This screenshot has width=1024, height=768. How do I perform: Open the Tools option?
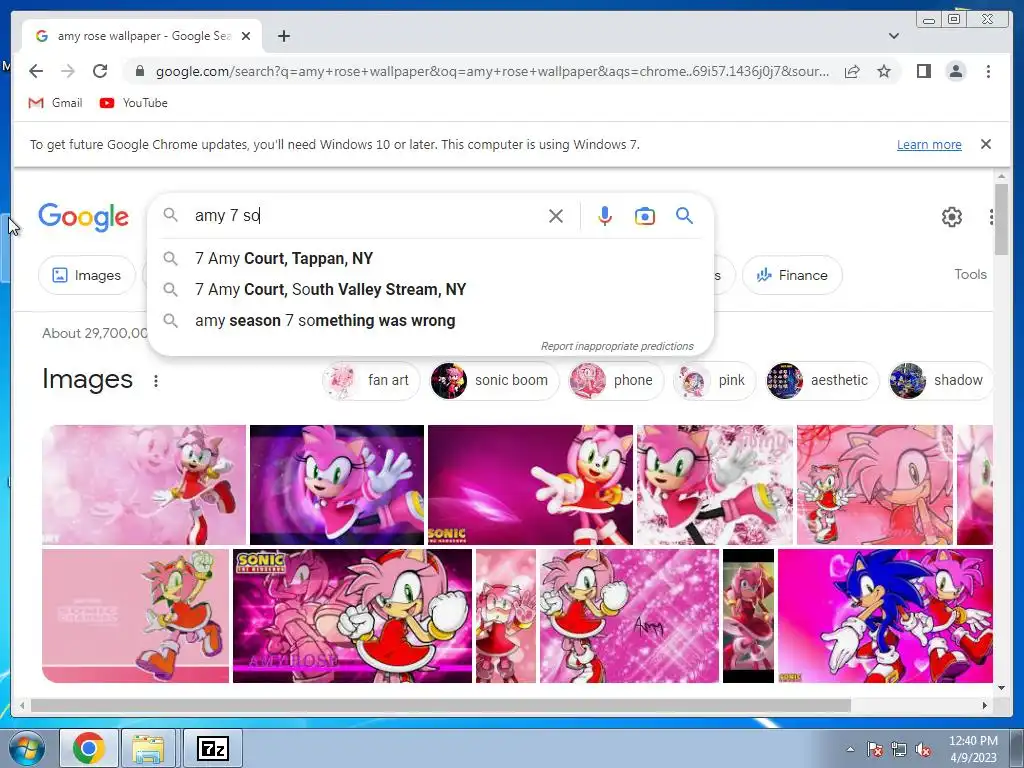coord(970,274)
